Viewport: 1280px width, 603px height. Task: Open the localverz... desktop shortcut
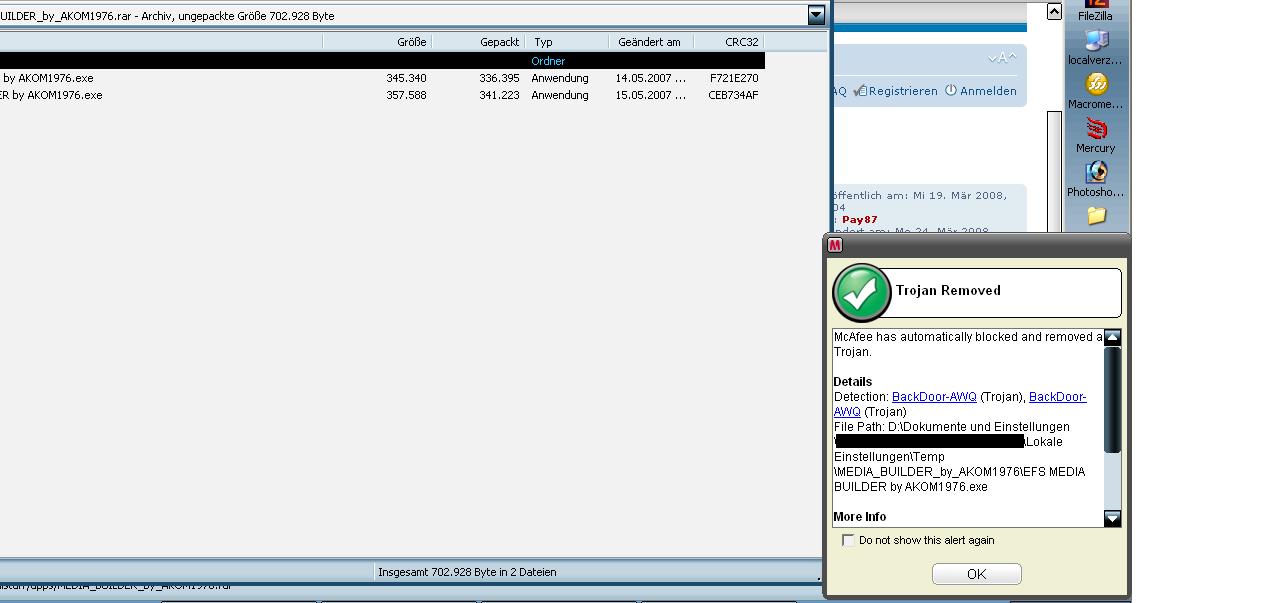coord(1095,48)
